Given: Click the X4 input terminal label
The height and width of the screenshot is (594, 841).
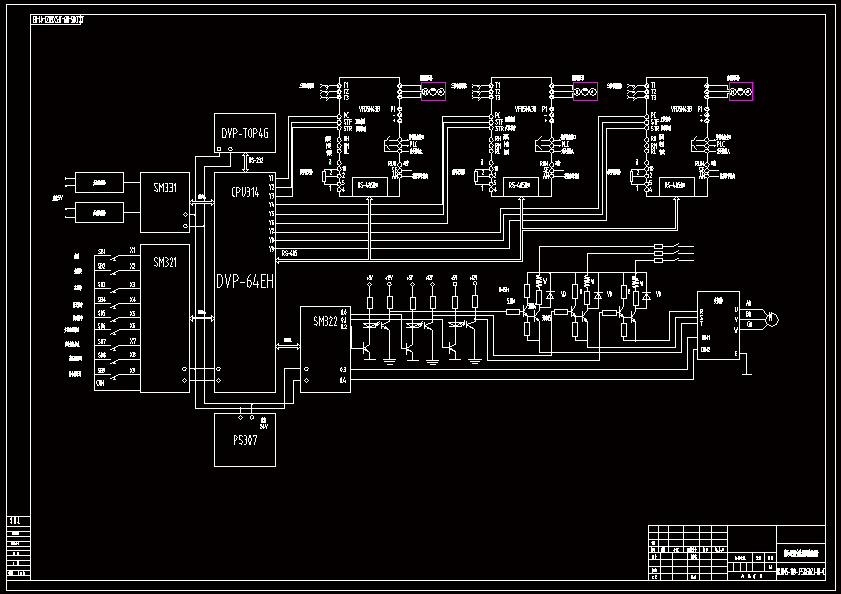Looking at the screenshot, I should (x=132, y=299).
